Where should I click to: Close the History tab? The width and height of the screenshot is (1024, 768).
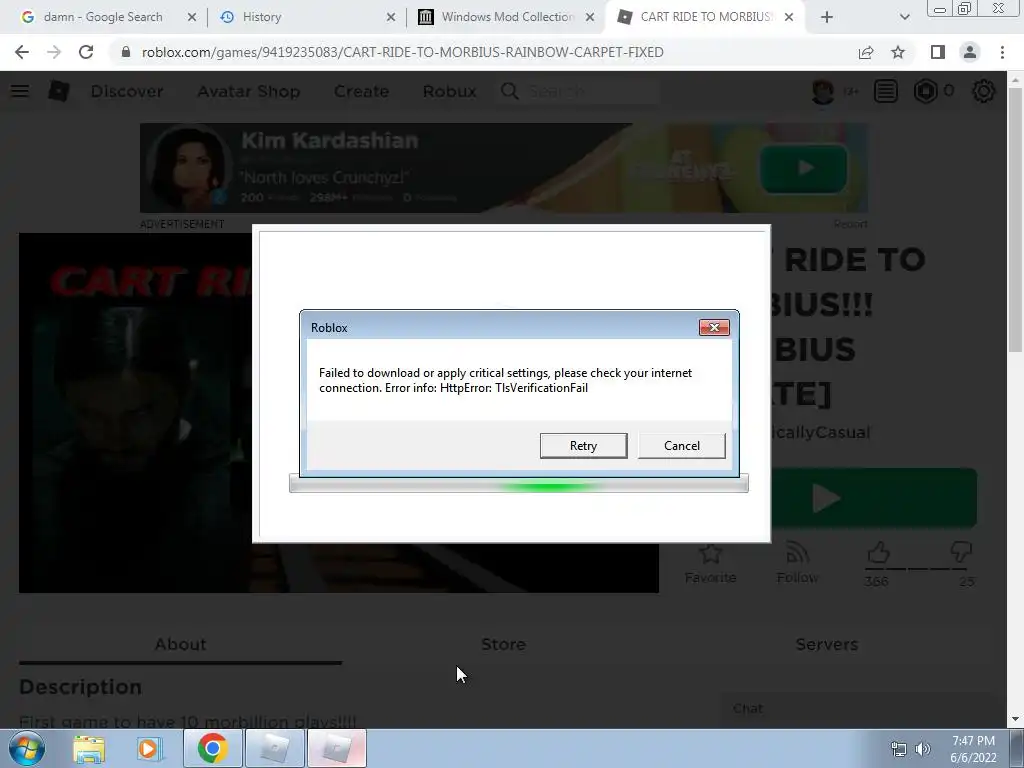[391, 18]
